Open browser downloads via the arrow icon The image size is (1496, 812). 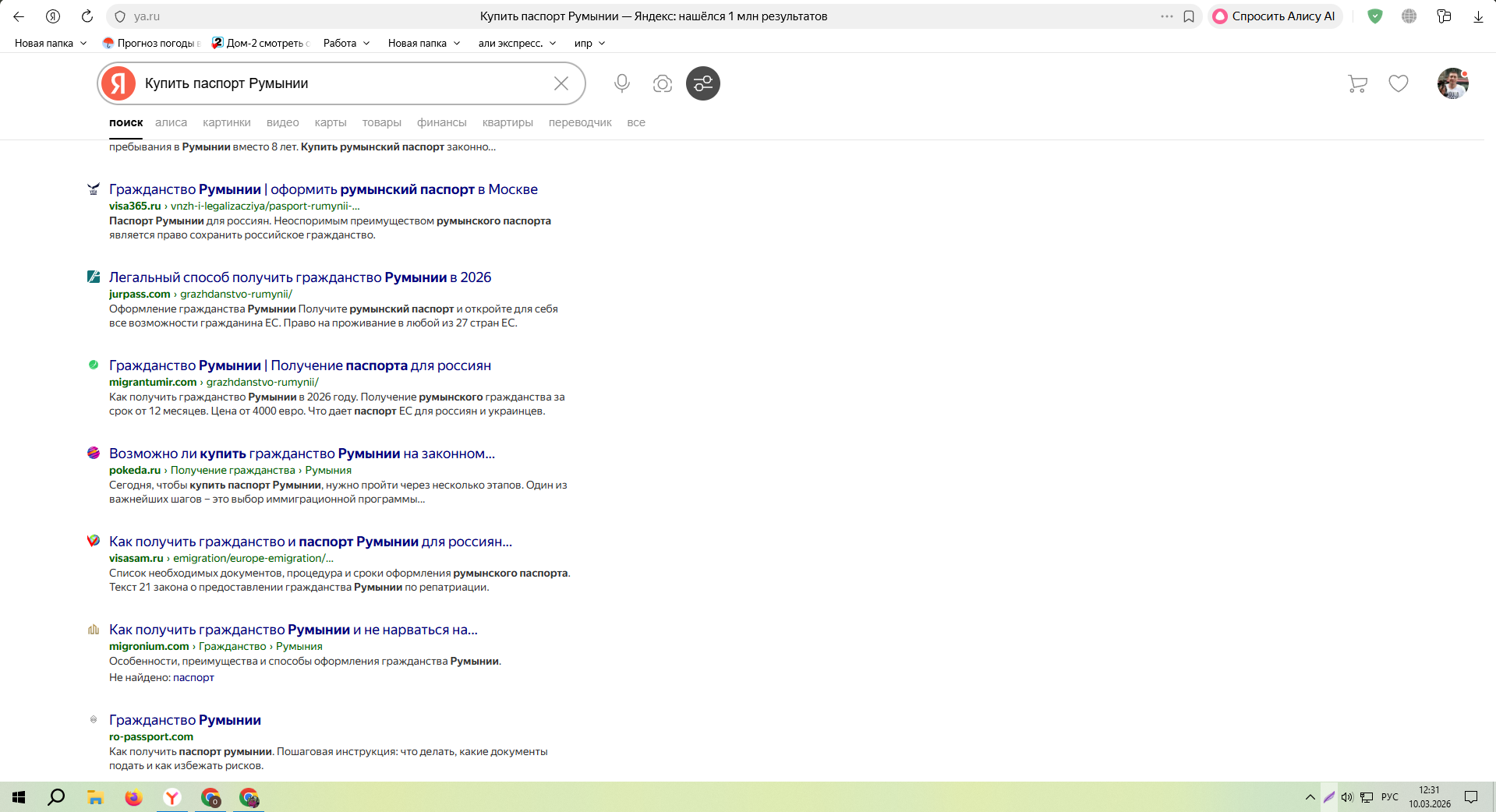click(x=1478, y=16)
